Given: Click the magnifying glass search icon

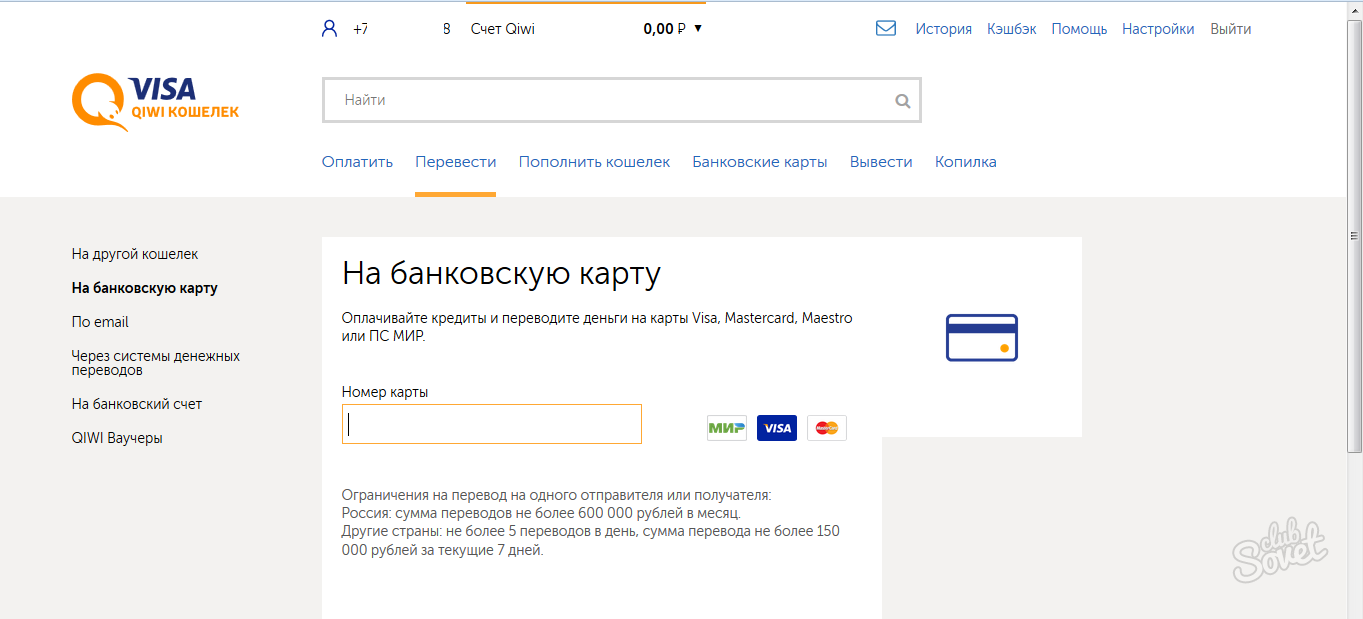Looking at the screenshot, I should point(903,101).
